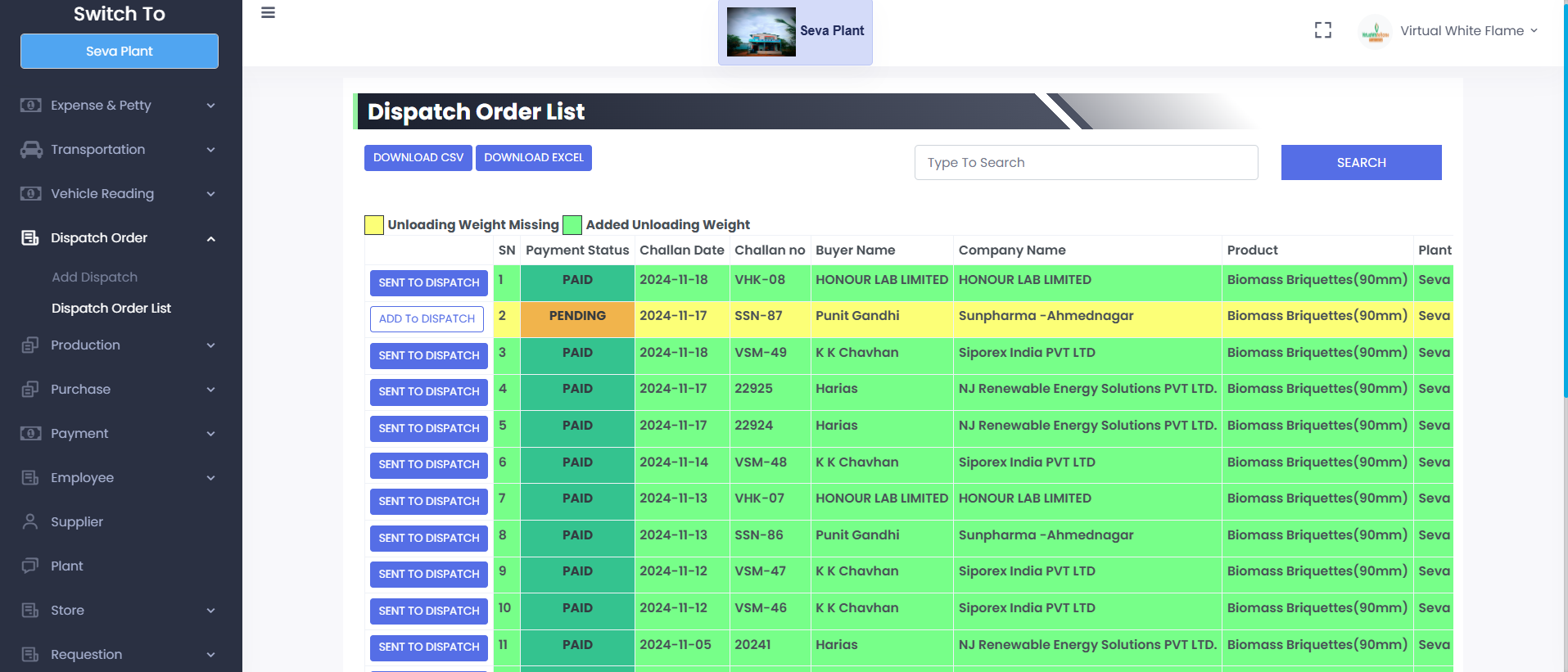The width and height of the screenshot is (1568, 672).
Task: Open Add Dispatch submenu item
Action: (x=95, y=277)
